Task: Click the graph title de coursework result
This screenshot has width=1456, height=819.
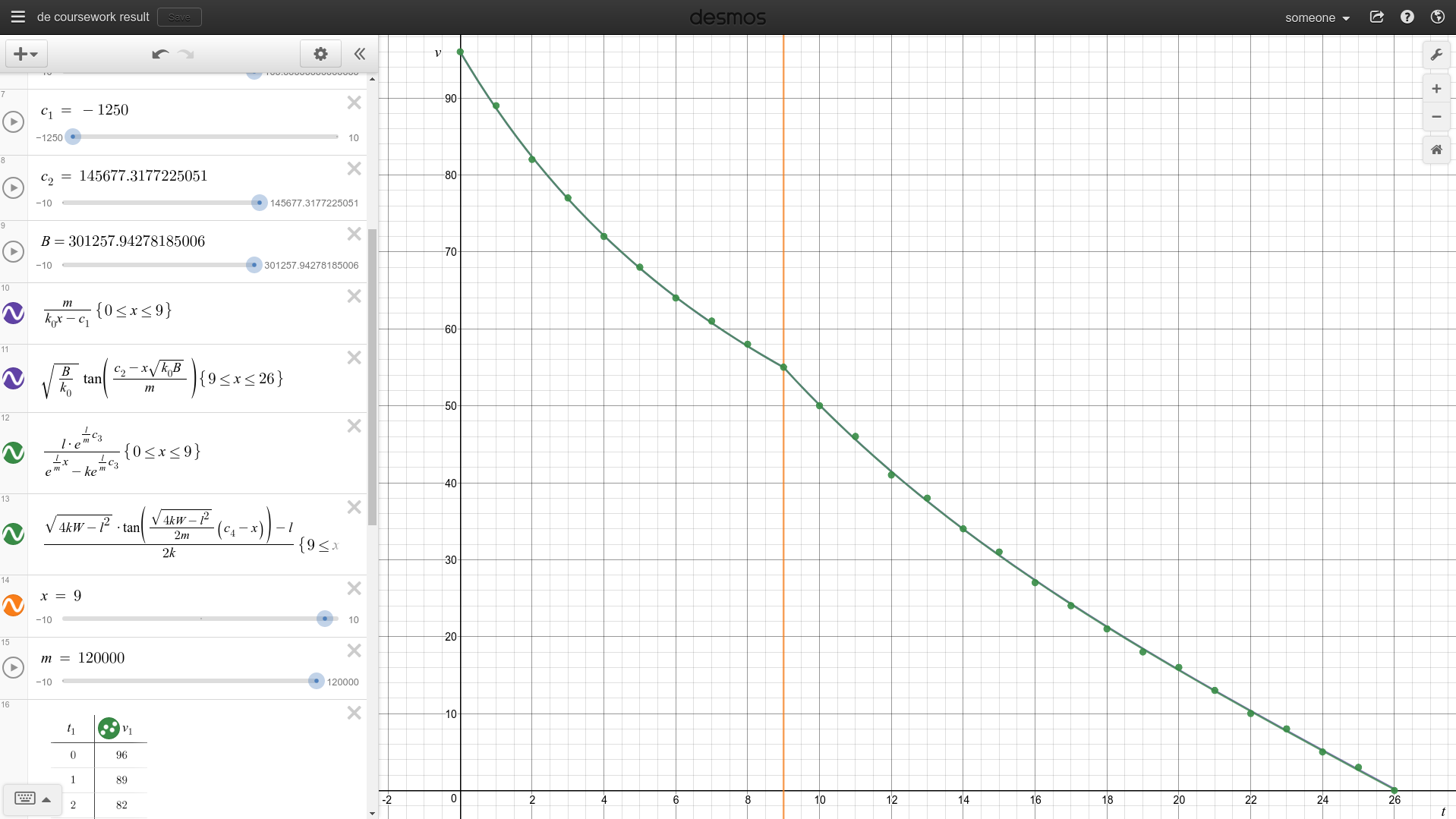Action: (x=93, y=17)
